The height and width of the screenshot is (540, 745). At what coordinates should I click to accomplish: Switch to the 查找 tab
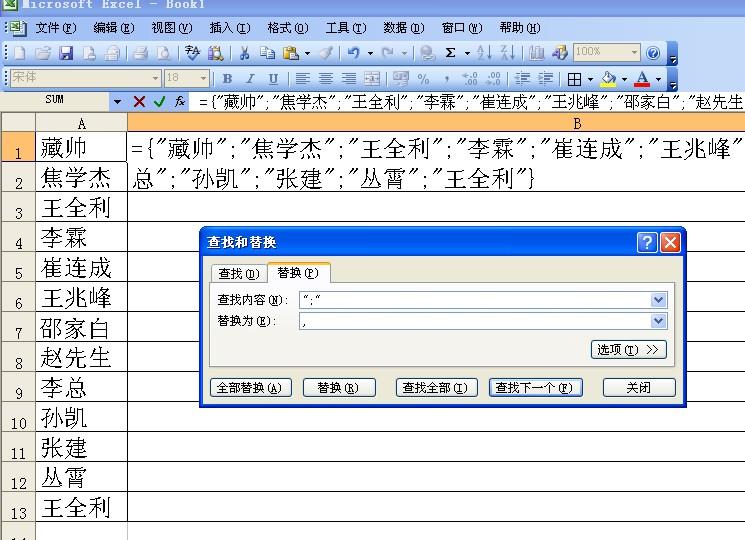(239, 274)
